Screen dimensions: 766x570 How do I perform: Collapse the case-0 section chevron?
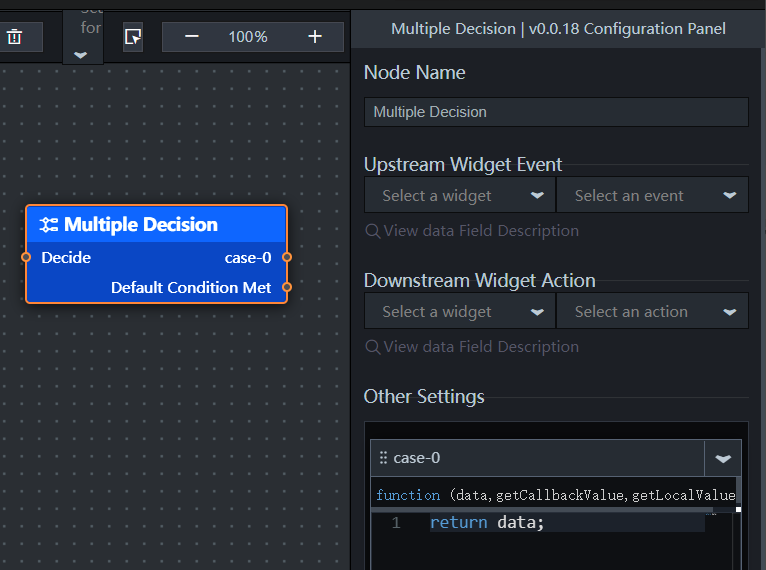coord(723,458)
